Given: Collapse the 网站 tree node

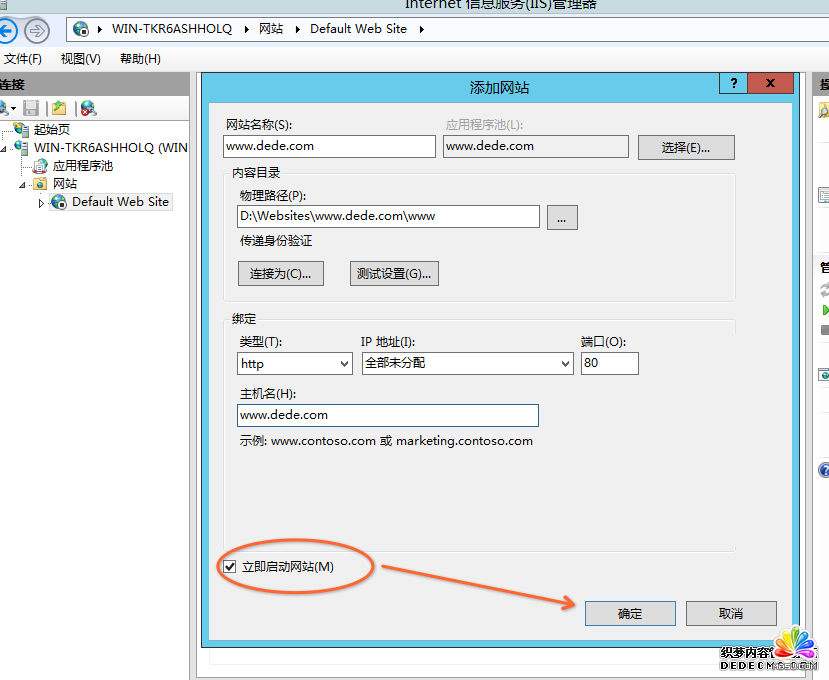Looking at the screenshot, I should (23, 185).
